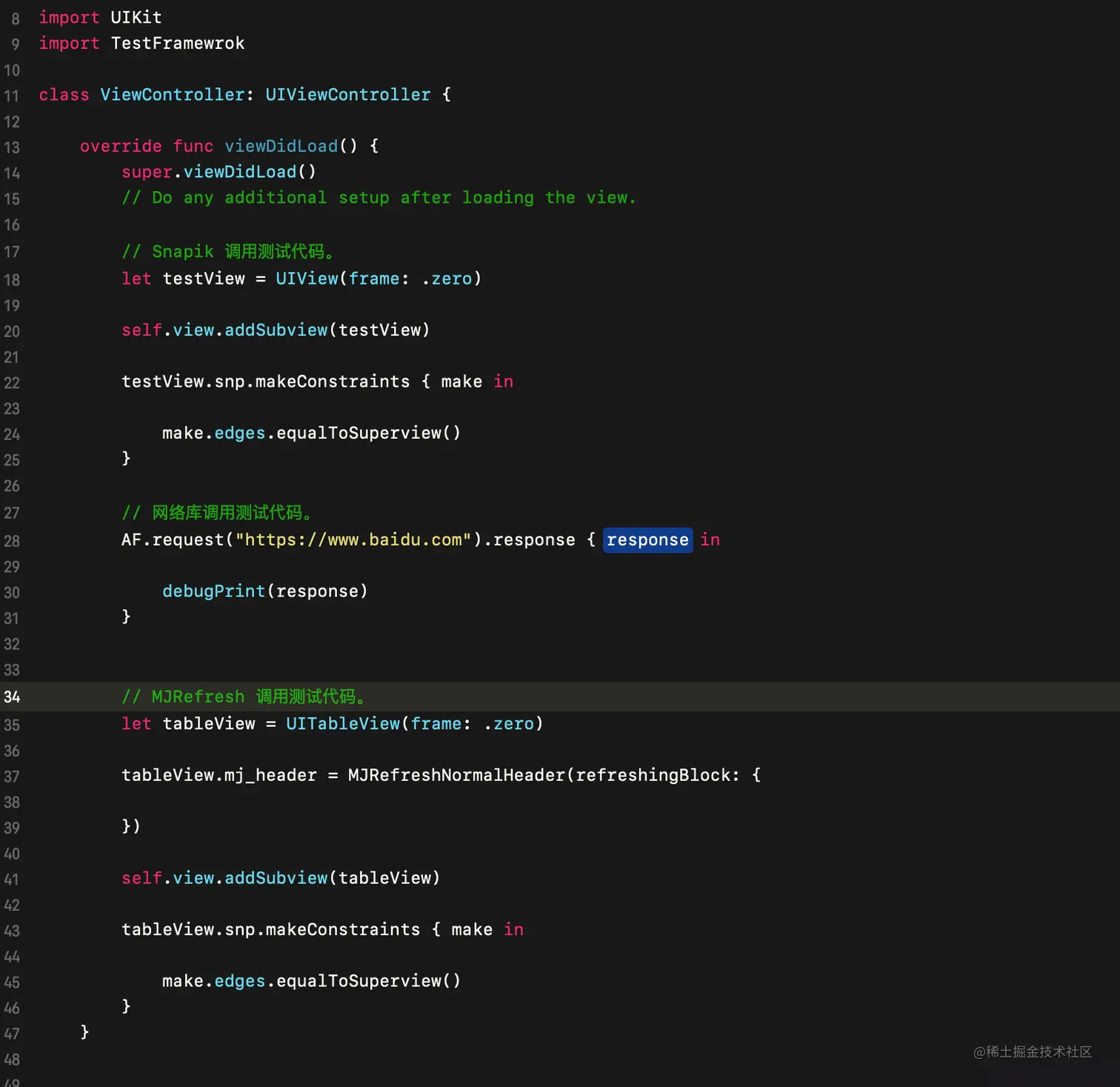Click 'self.view.addSubview(tableView)' on line 41
Viewport: 1120px width, 1087px height.
(281, 878)
